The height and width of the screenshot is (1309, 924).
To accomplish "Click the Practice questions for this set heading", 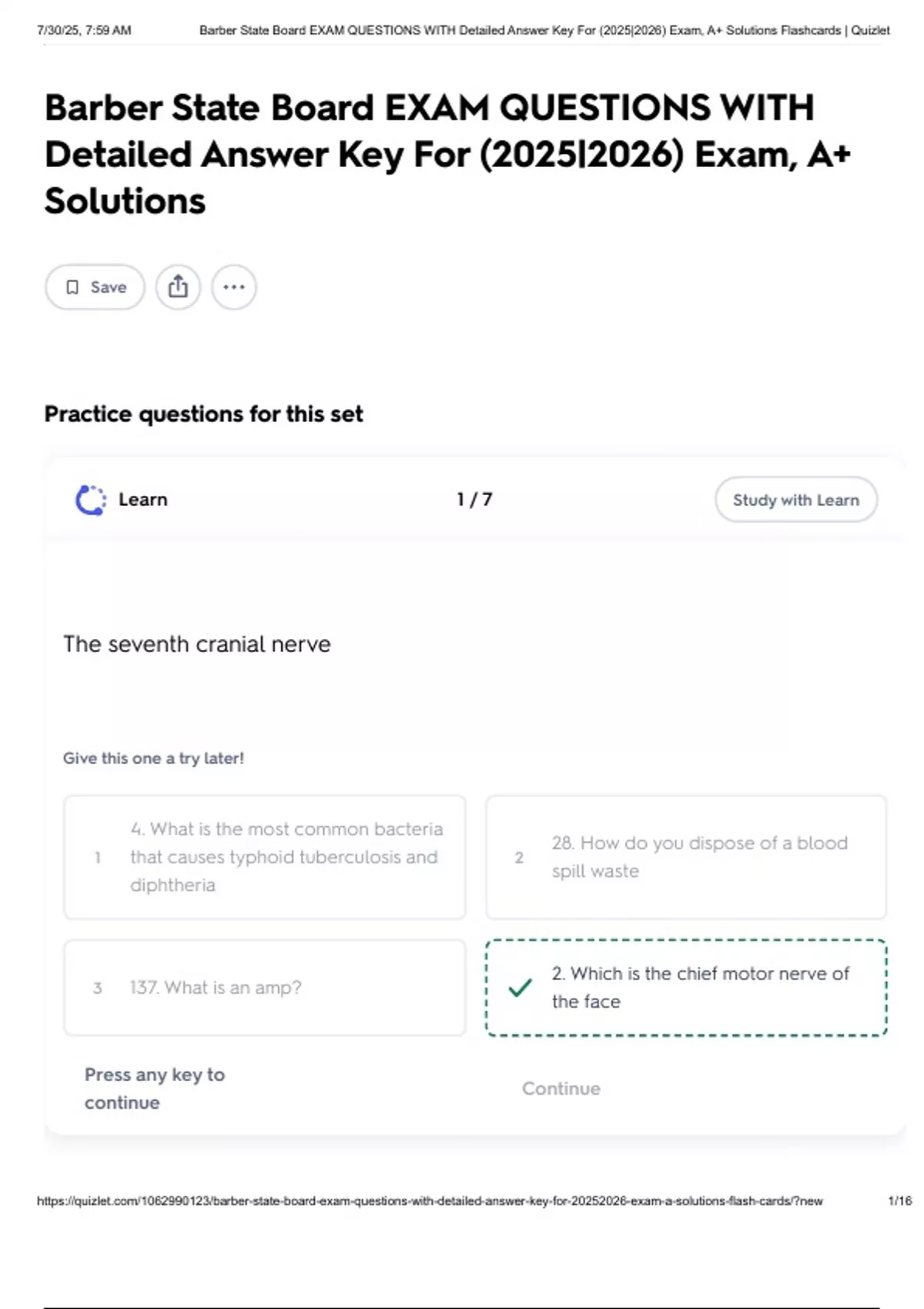I will (x=203, y=414).
